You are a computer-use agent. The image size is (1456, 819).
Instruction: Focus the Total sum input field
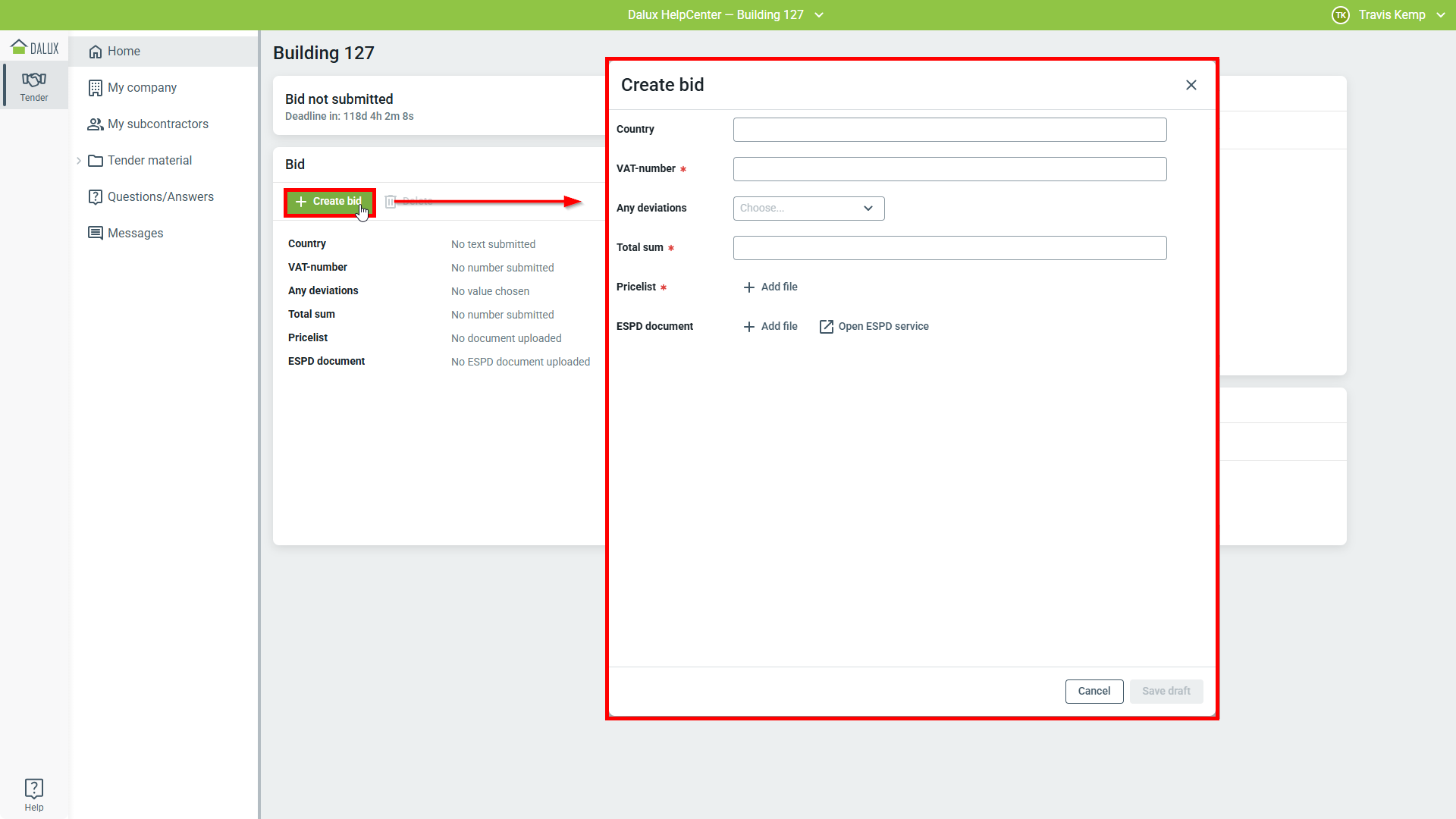(949, 248)
